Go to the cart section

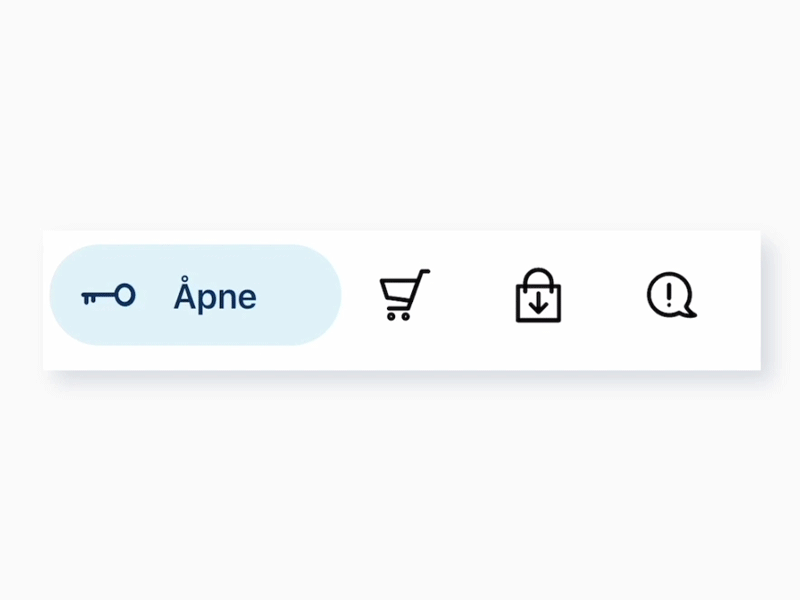404,296
